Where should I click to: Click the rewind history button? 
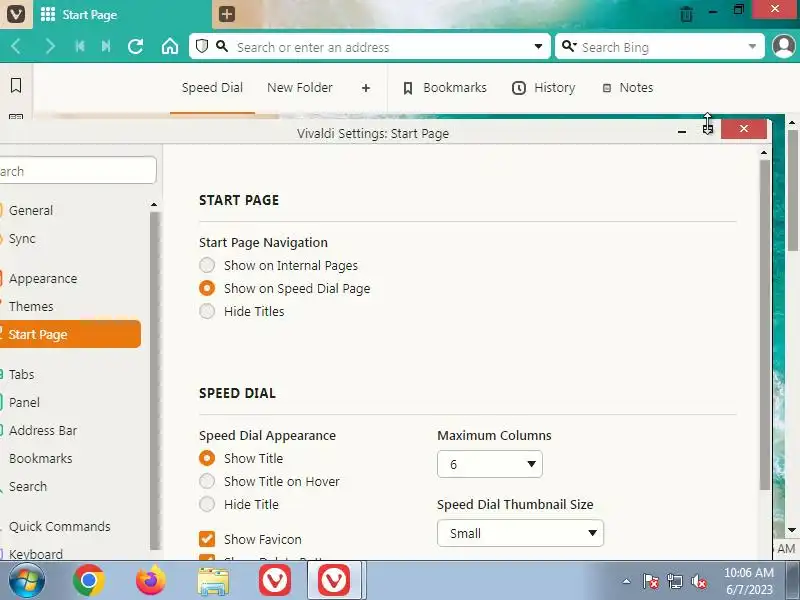tap(80, 47)
